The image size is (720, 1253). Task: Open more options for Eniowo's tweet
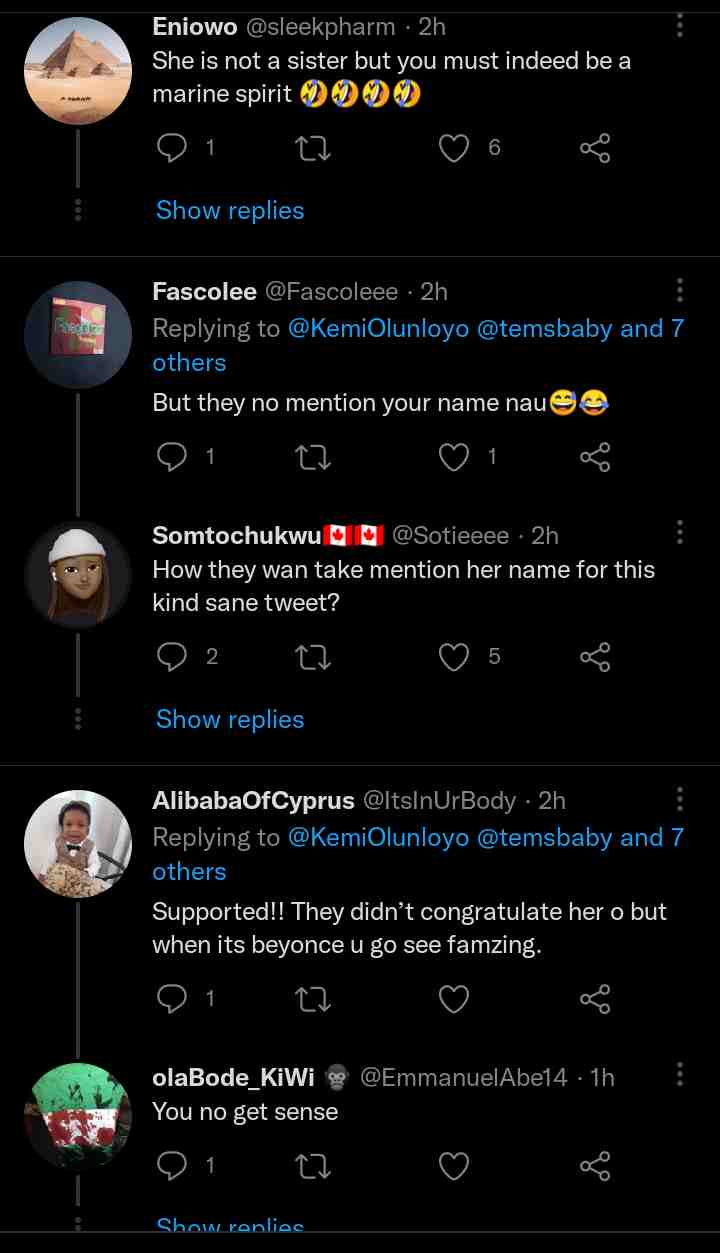680,26
